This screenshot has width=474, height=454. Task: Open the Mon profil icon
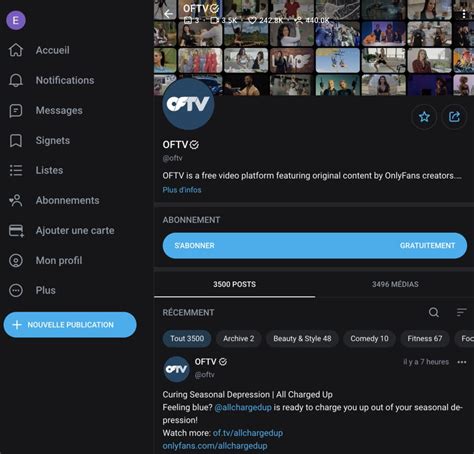[x=16, y=260]
